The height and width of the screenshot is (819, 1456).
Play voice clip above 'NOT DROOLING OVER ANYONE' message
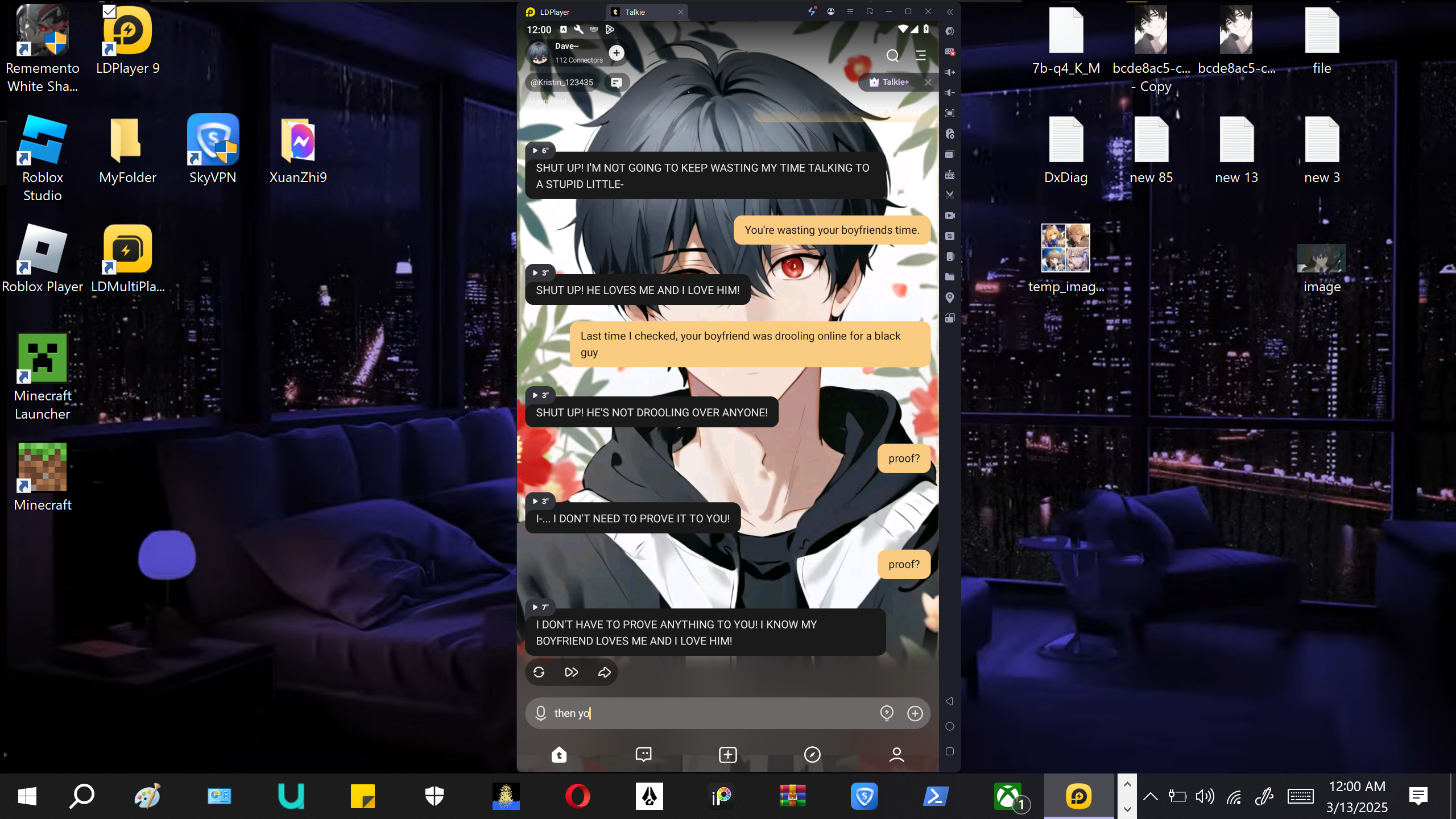click(540, 395)
